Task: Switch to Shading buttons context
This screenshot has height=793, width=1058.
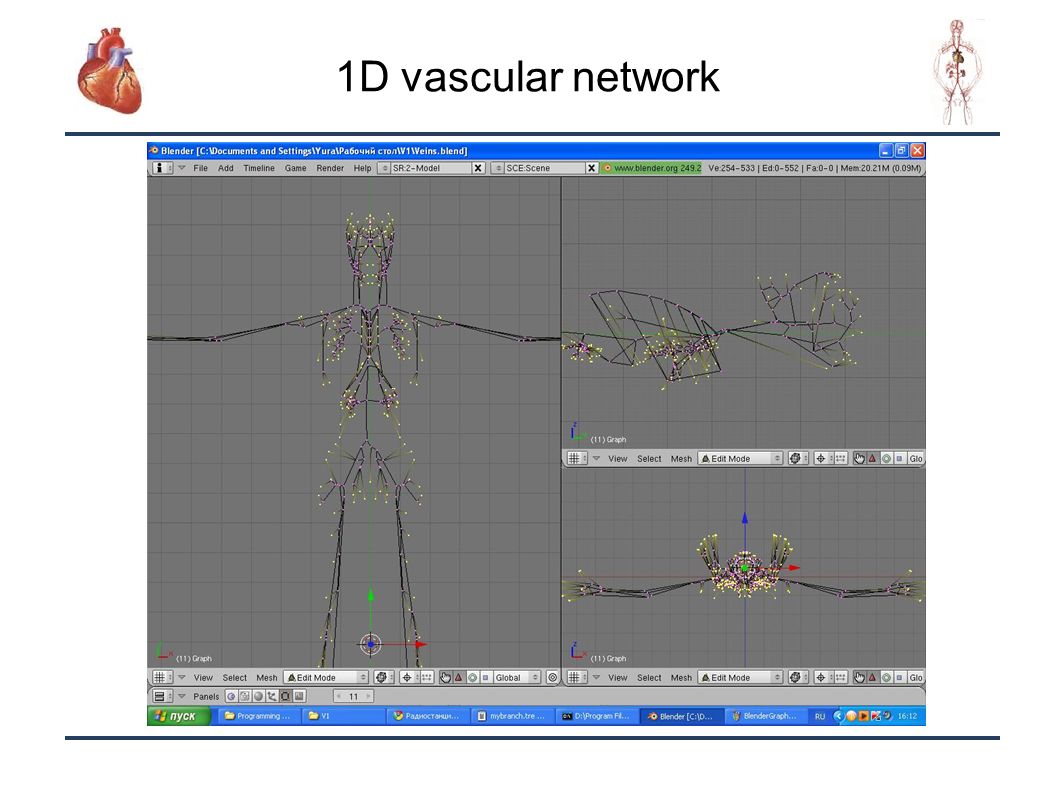Action: click(258, 696)
